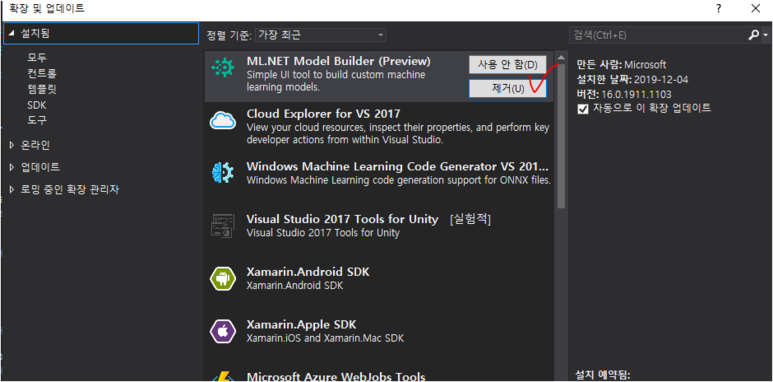Expand the 업데이트 tree node
The width and height of the screenshot is (773, 382).
pyautogui.click(x=12, y=168)
